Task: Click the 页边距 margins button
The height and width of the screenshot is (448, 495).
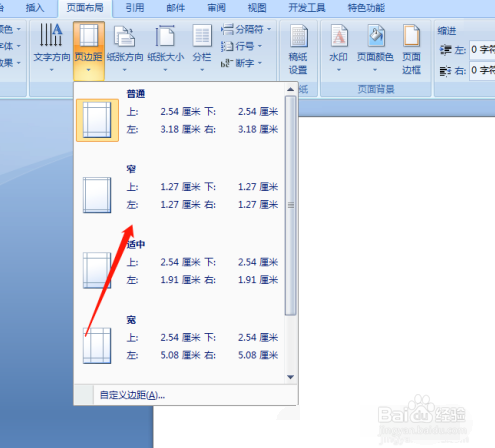Action: tap(89, 51)
